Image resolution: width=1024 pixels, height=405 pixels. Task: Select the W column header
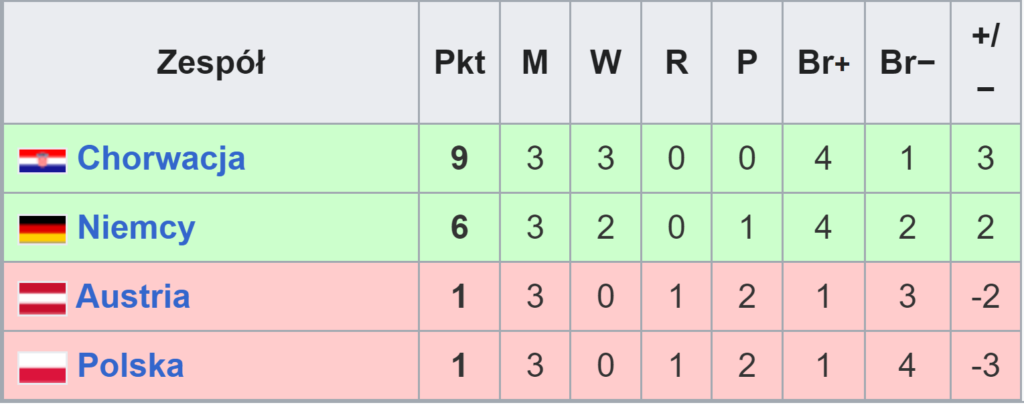[605, 63]
